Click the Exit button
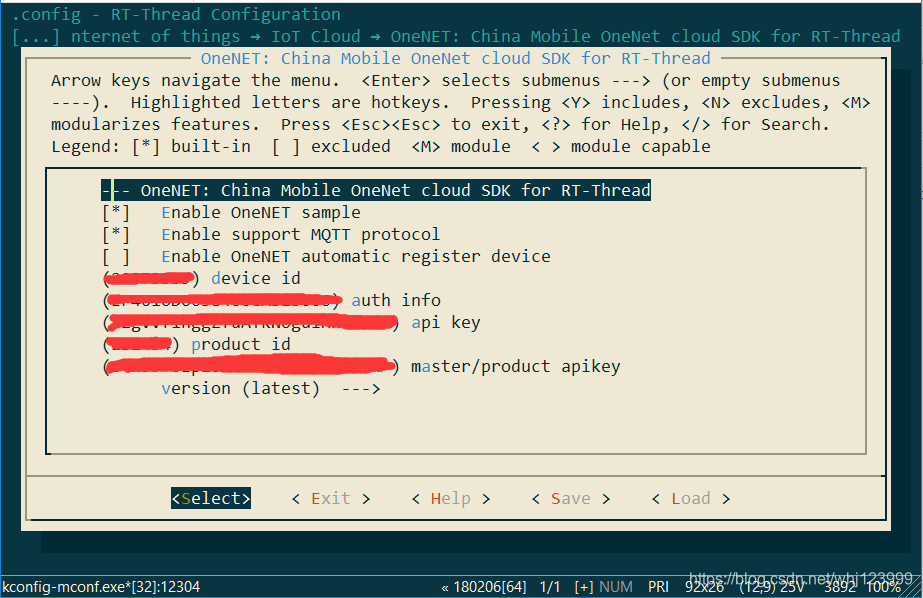Image resolution: width=923 pixels, height=598 pixels. click(x=331, y=499)
